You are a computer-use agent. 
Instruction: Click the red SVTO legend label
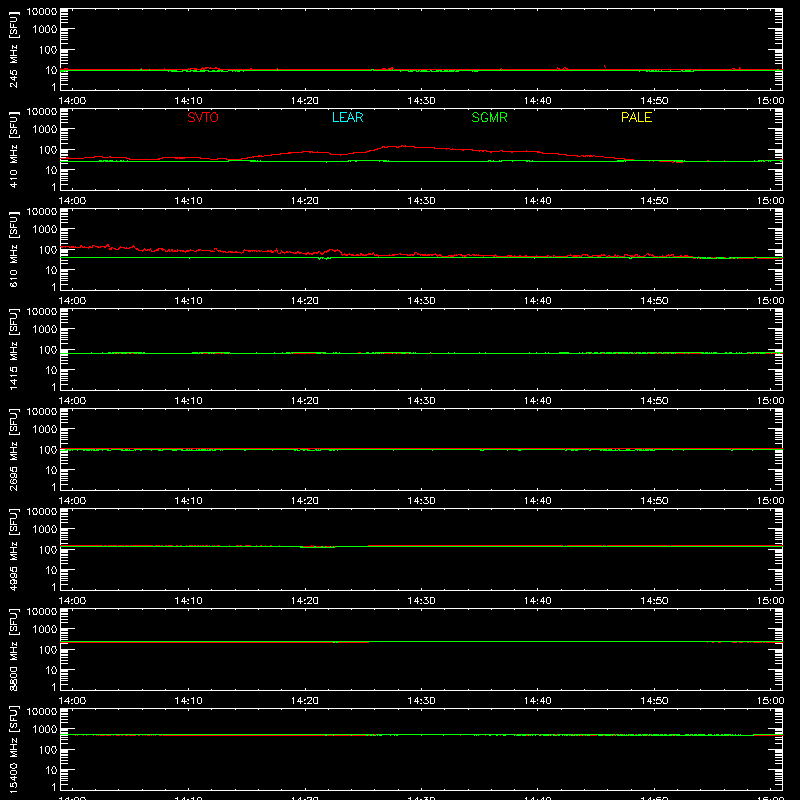pyautogui.click(x=203, y=117)
